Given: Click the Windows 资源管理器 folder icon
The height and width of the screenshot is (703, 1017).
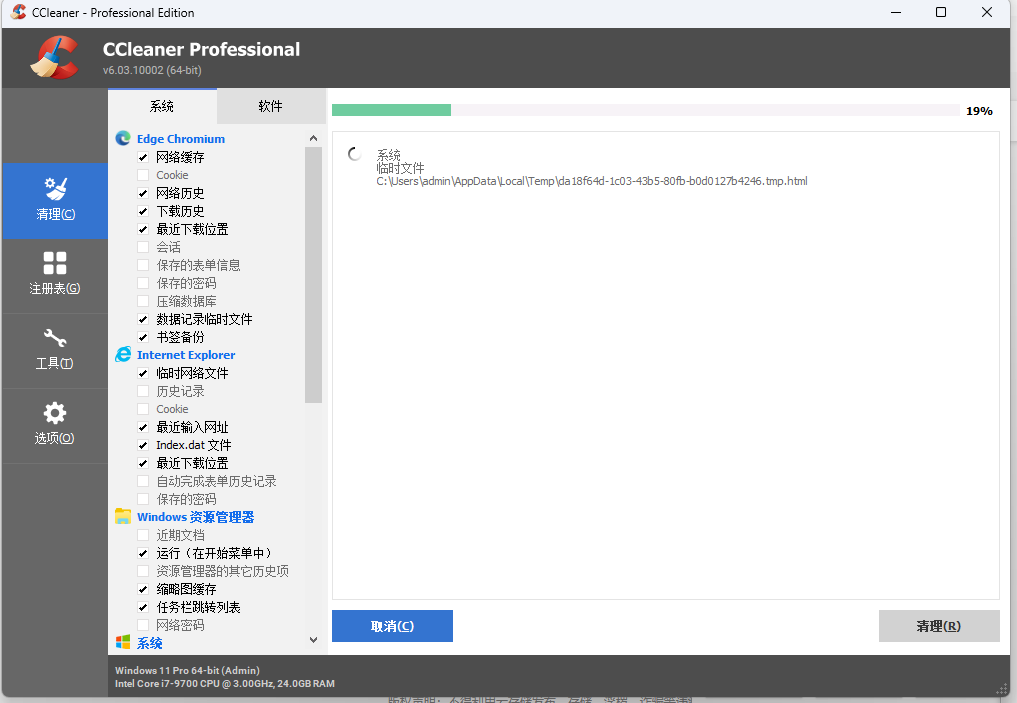Looking at the screenshot, I should 123,516.
